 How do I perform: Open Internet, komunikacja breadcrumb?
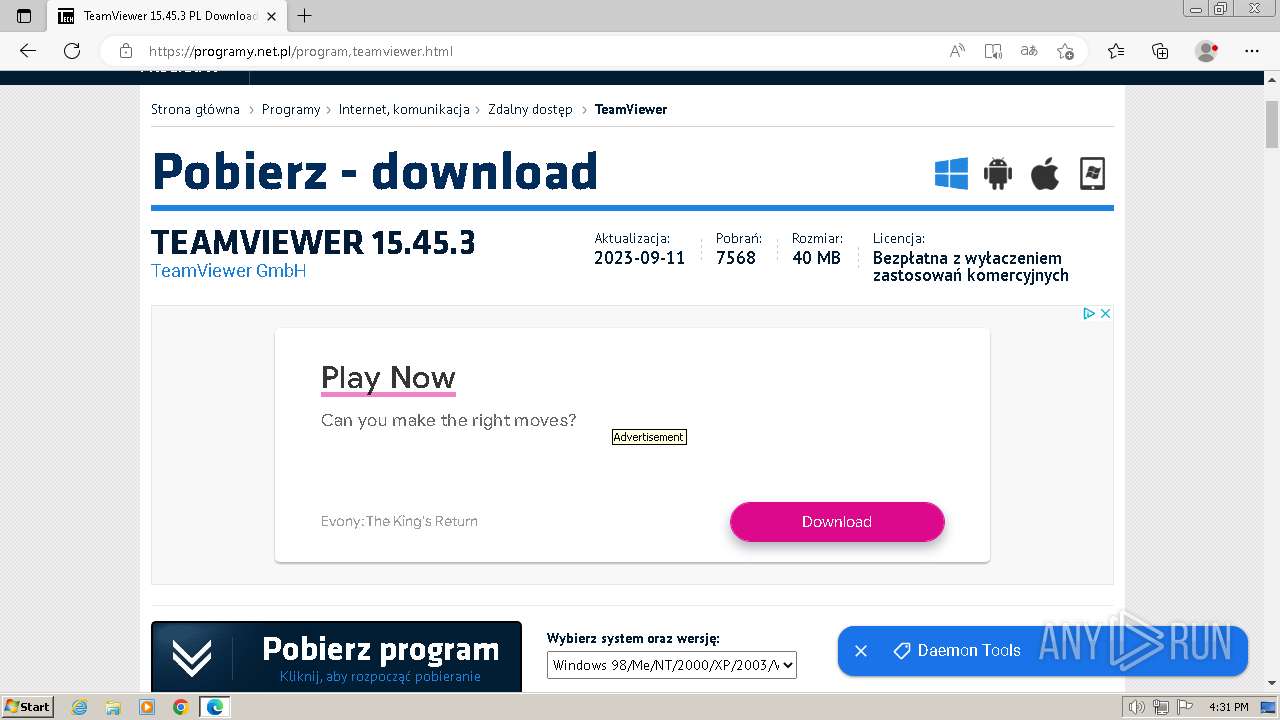(x=404, y=109)
